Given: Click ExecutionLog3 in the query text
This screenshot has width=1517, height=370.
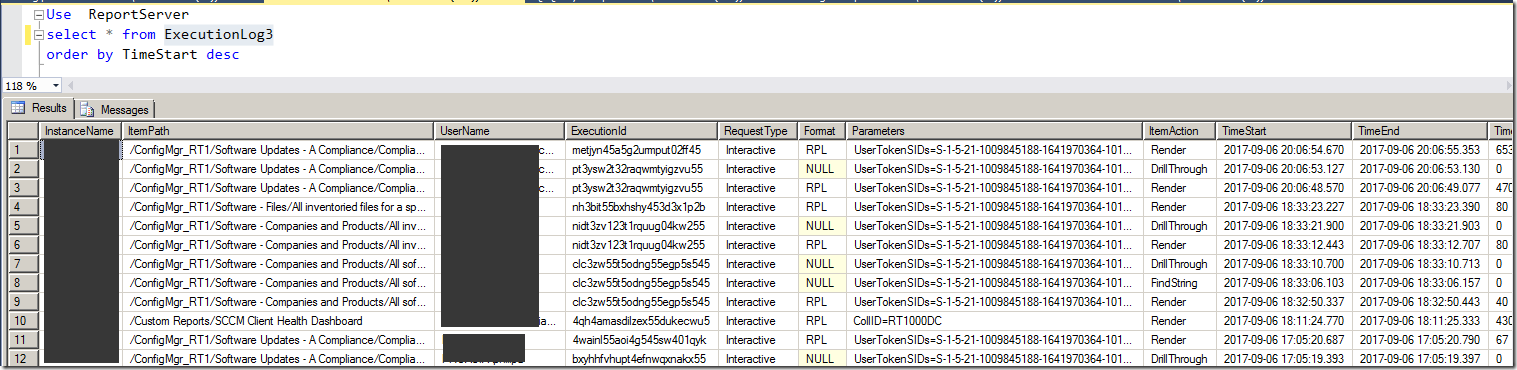Looking at the screenshot, I should click(219, 35).
